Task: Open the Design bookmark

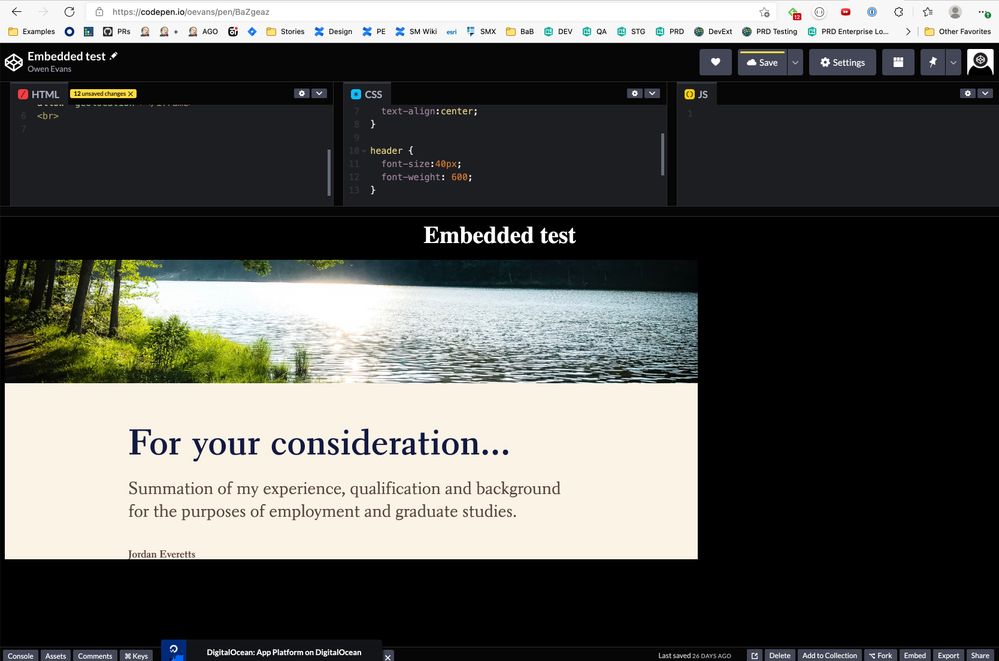Action: tap(333, 31)
